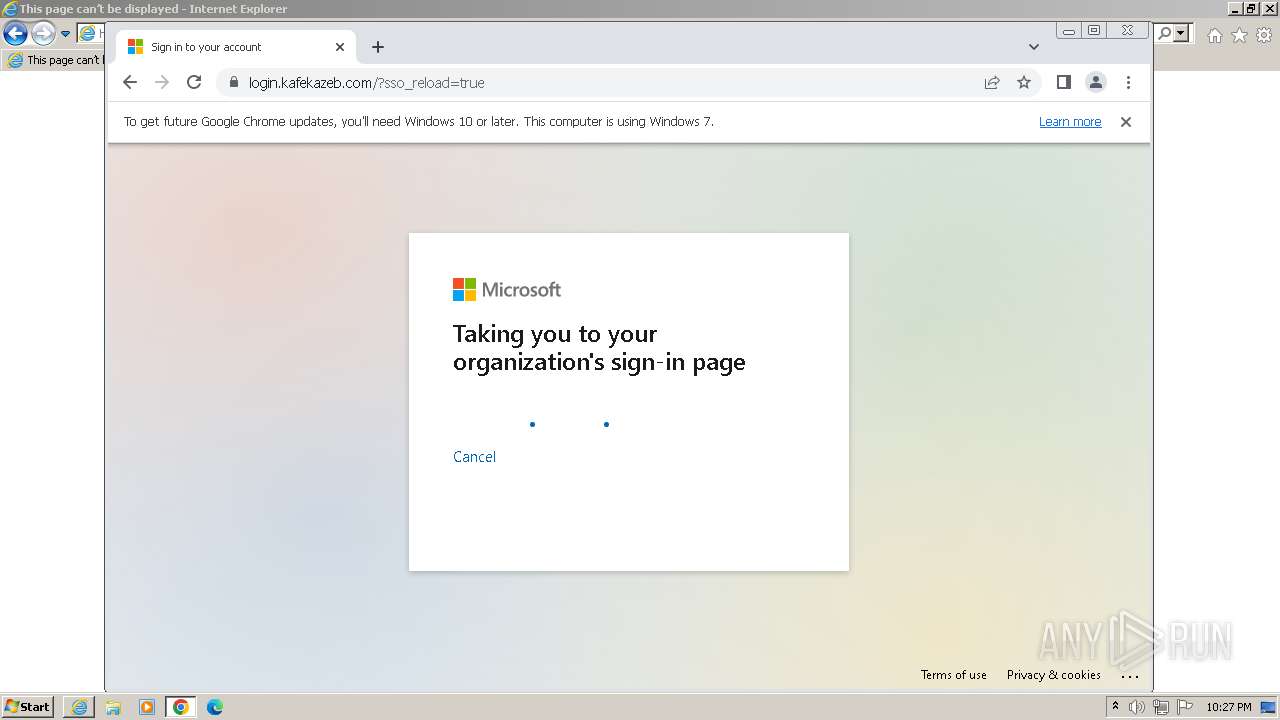This screenshot has height=720, width=1280.
Task: Dismiss the Chrome update notice bar
Action: [1126, 122]
